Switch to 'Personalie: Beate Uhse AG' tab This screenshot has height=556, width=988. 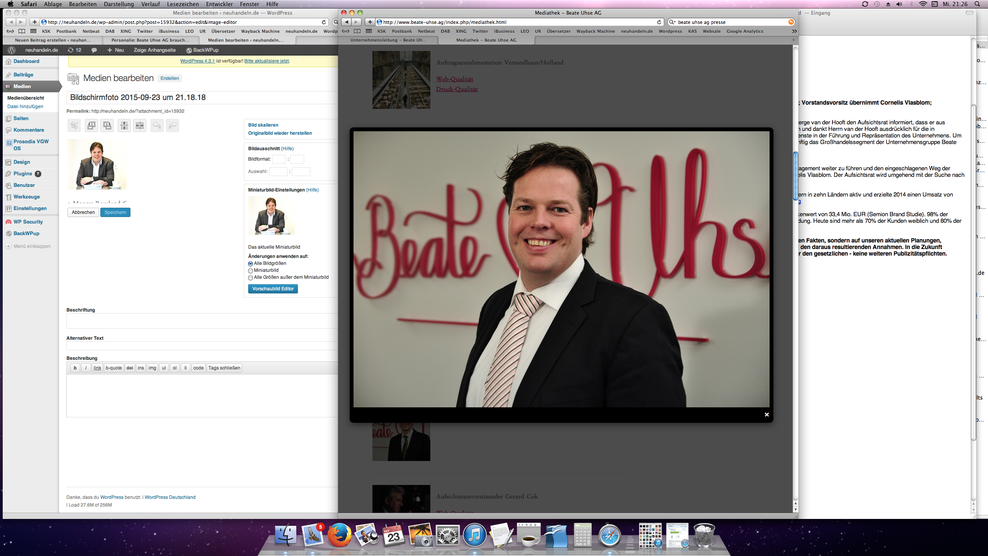pos(149,40)
